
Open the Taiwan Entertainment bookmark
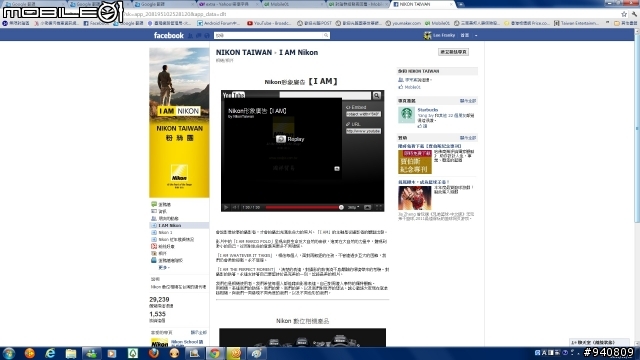576,23
